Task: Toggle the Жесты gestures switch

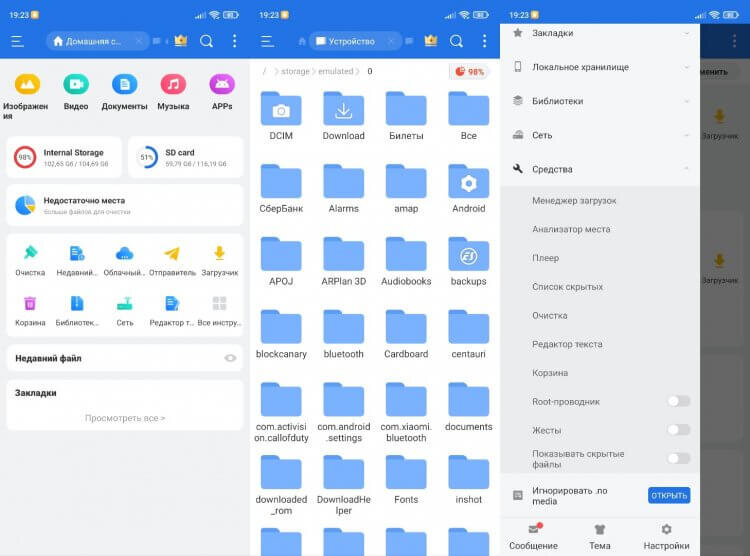Action: [678, 430]
